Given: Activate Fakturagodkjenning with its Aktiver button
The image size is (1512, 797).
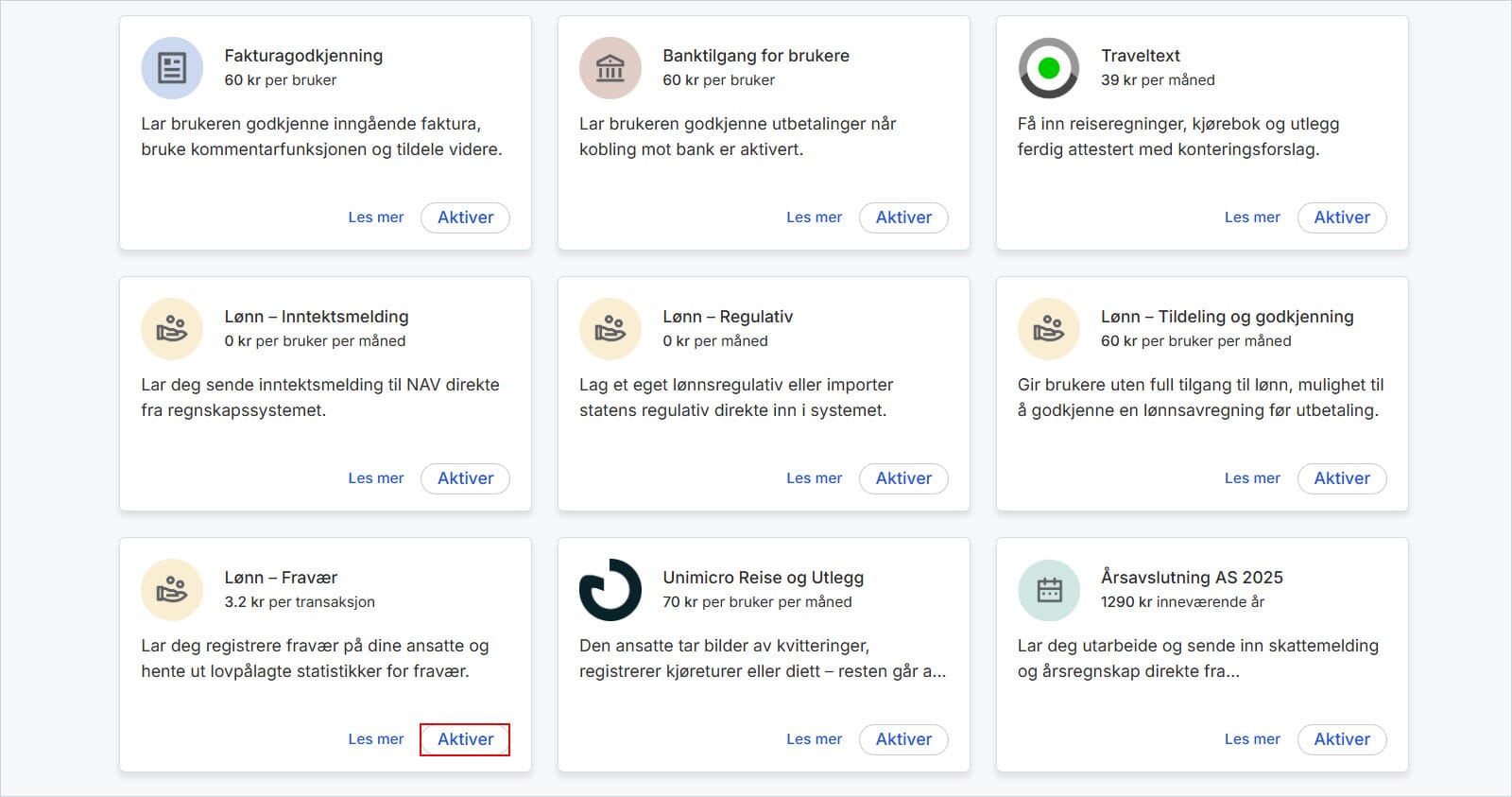Looking at the screenshot, I should [x=465, y=217].
